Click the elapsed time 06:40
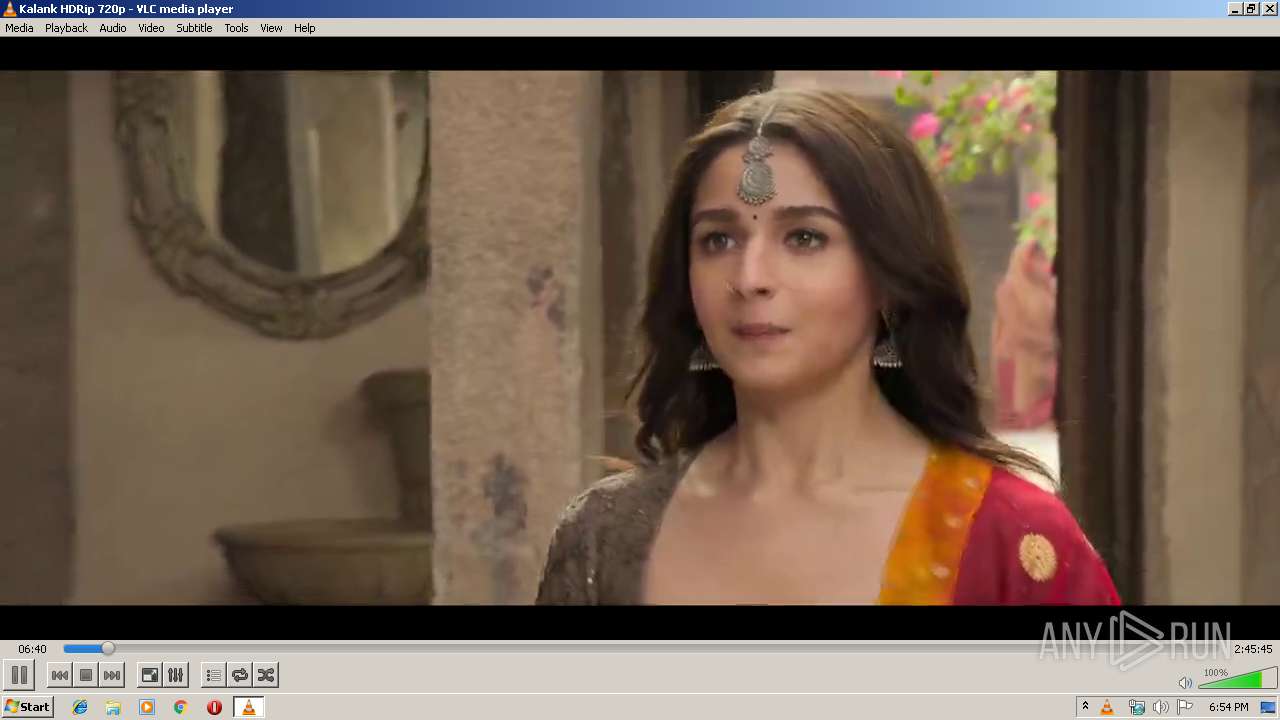This screenshot has width=1280, height=720. coord(32,649)
